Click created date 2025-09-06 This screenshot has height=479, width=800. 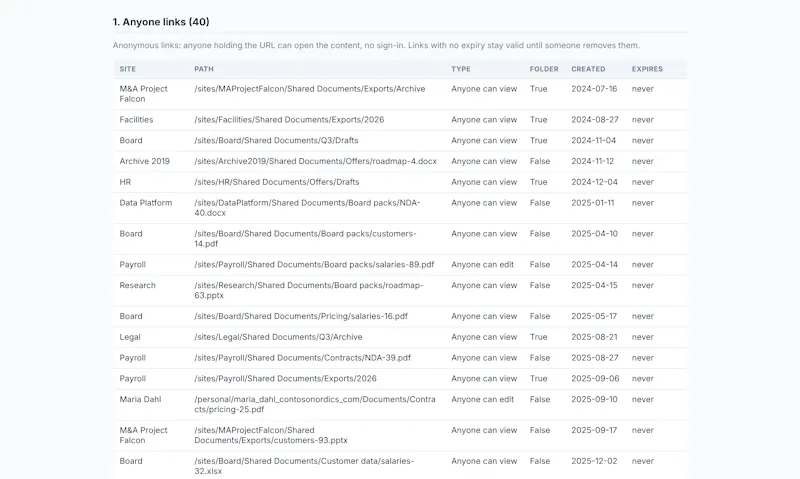click(595, 379)
